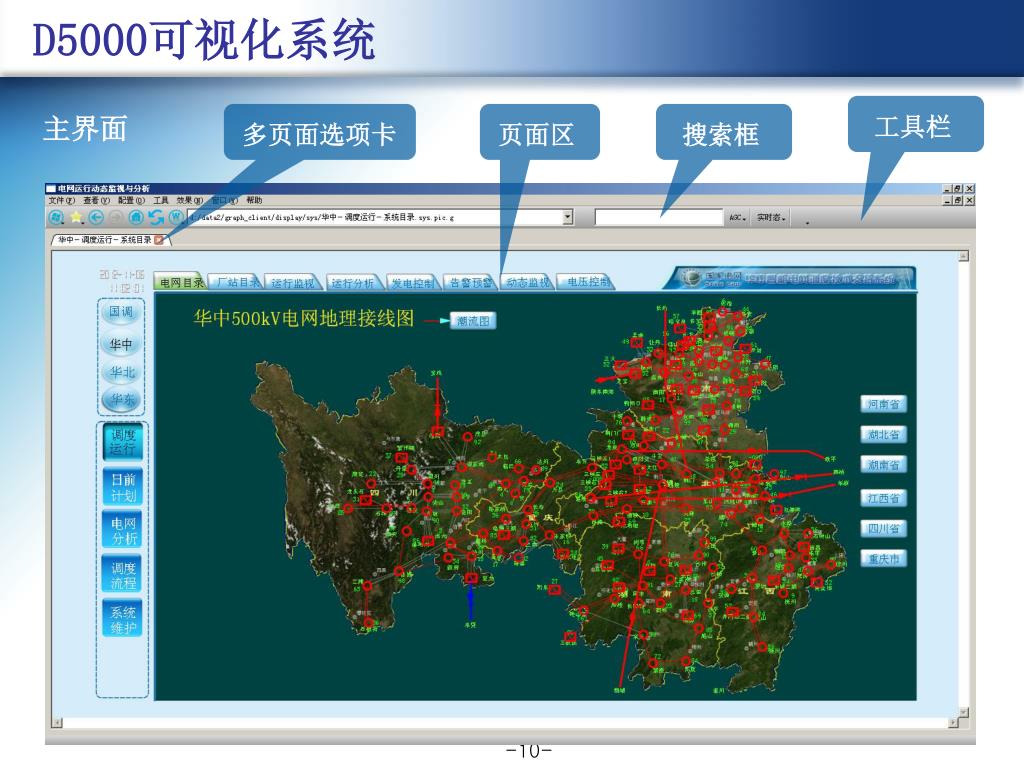This screenshot has height=768, width=1024.
Task: Click the 华中500kV电网地理接线图 title
Action: pos(304,319)
